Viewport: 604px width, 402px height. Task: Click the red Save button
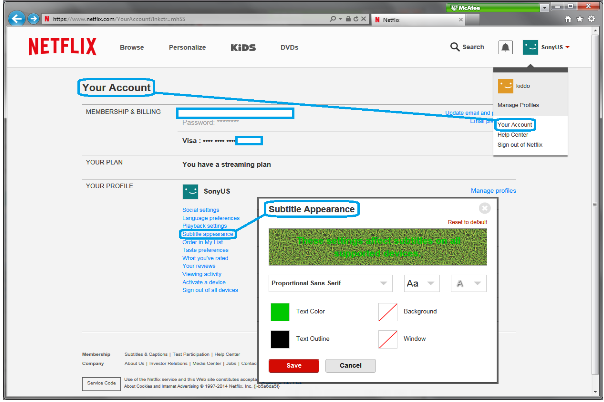click(x=294, y=365)
